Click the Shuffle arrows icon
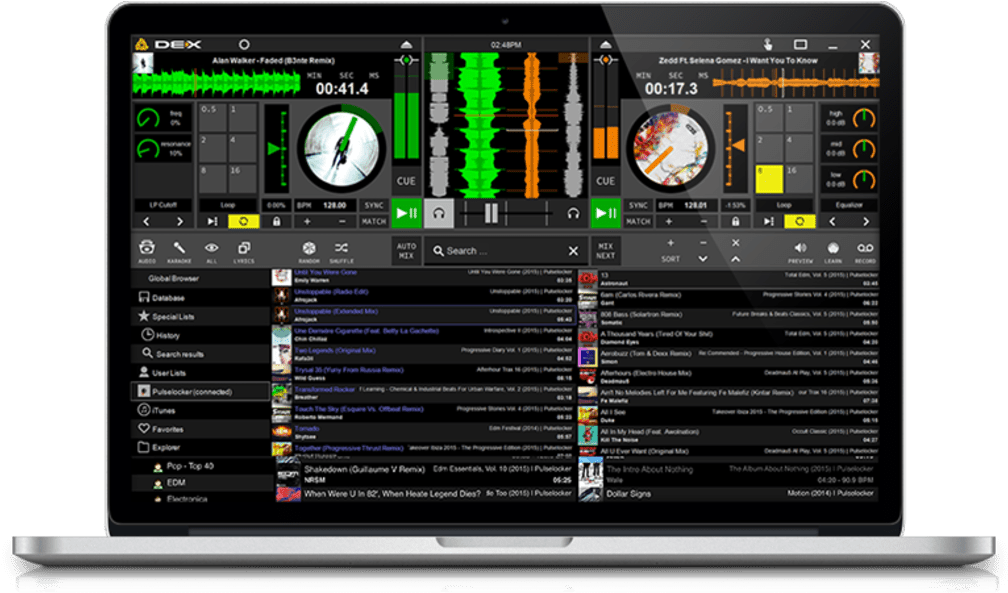 (341, 248)
